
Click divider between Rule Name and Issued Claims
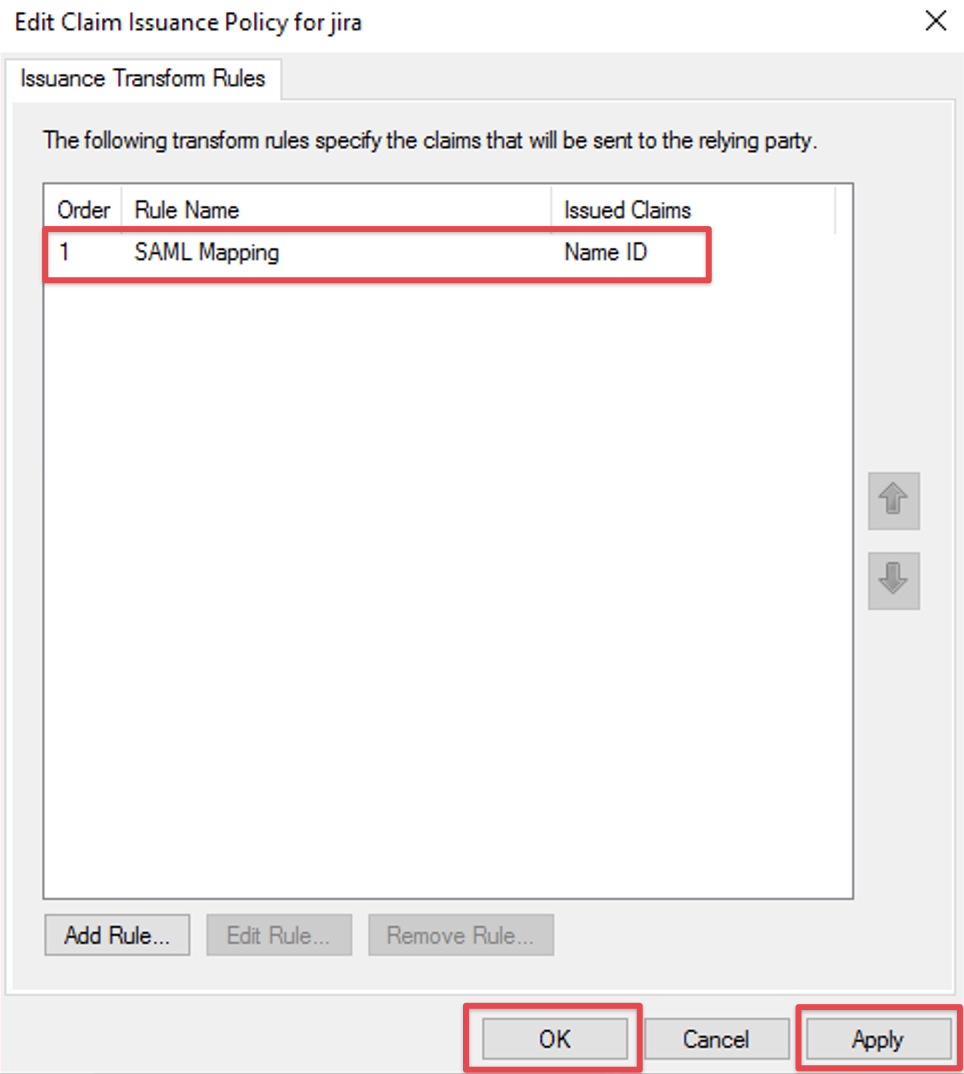tap(551, 210)
